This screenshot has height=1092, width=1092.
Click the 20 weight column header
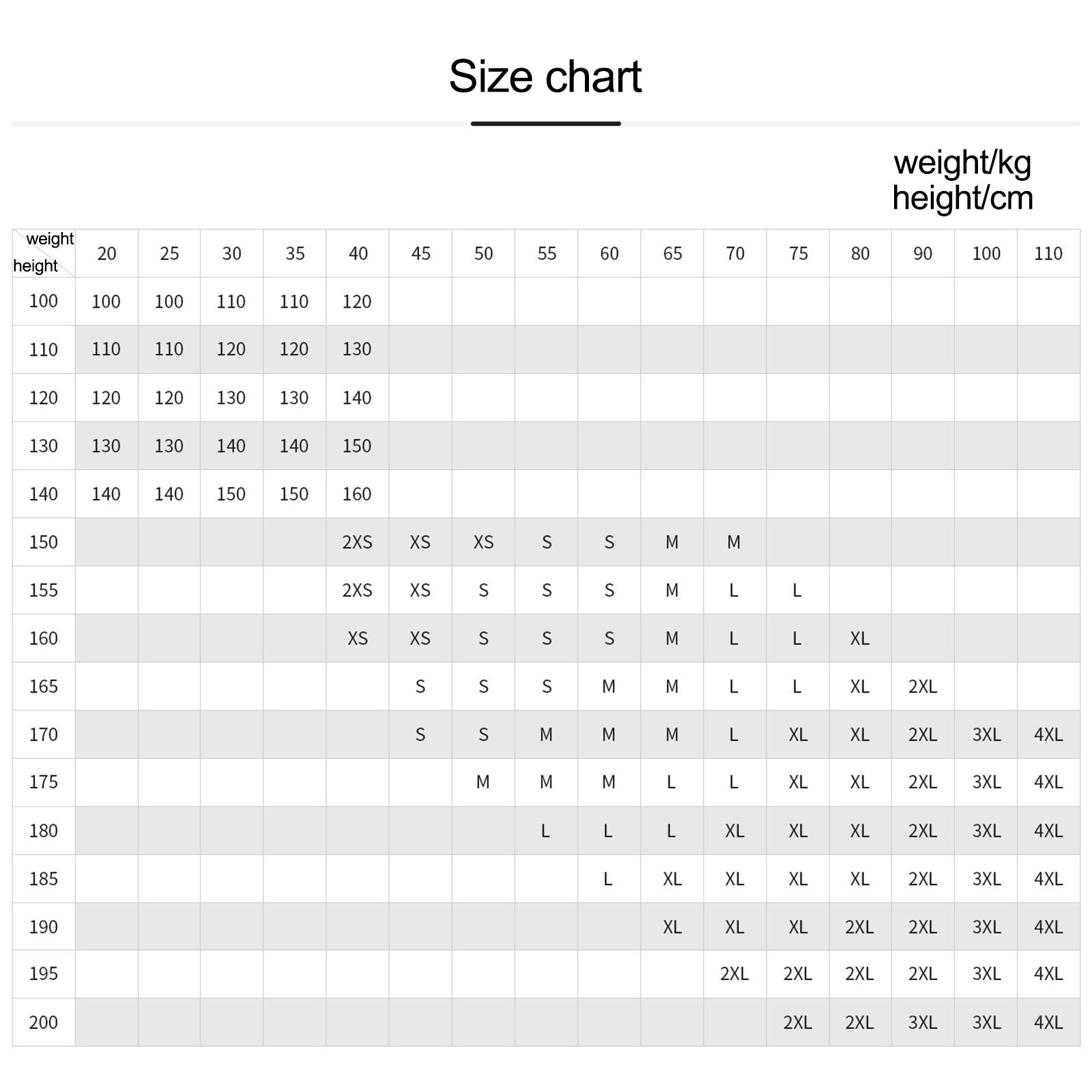click(106, 253)
